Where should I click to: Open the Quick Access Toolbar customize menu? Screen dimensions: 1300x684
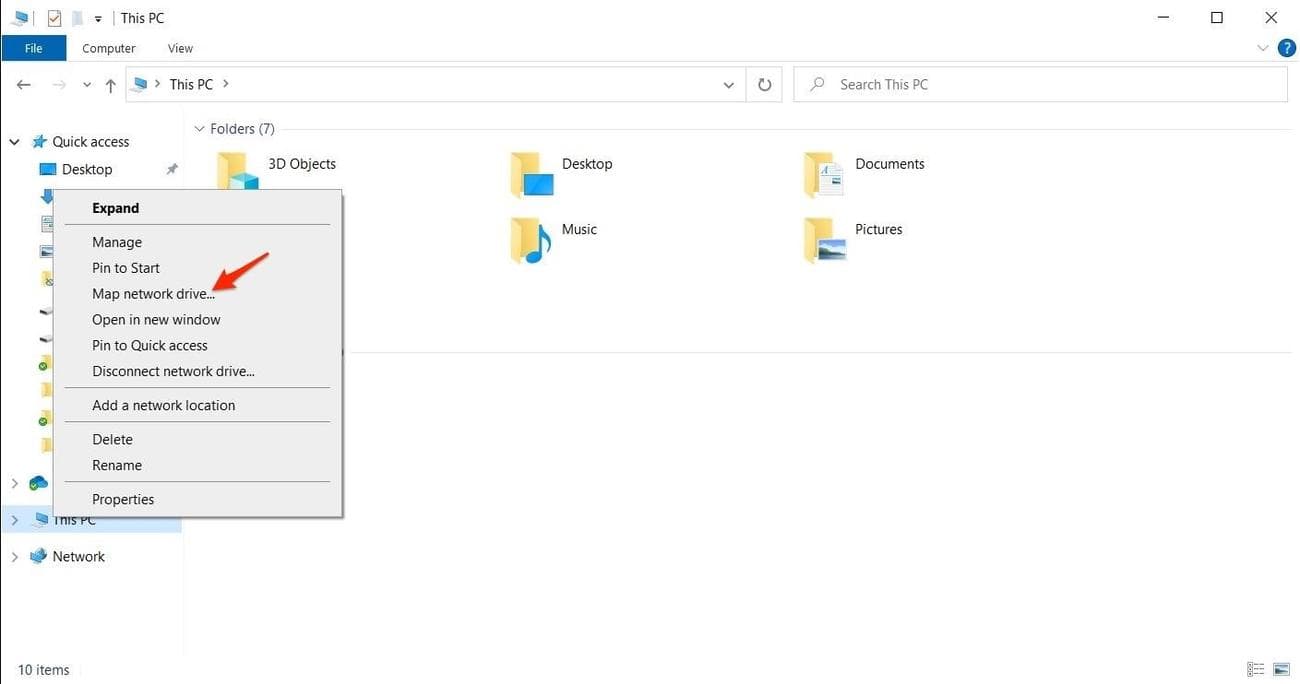tap(97, 17)
